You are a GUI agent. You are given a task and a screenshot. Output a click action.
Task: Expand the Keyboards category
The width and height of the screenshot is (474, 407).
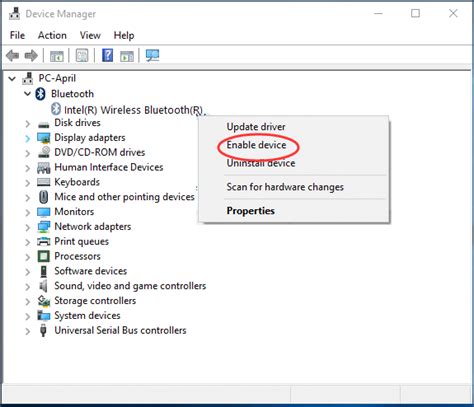(x=28, y=183)
